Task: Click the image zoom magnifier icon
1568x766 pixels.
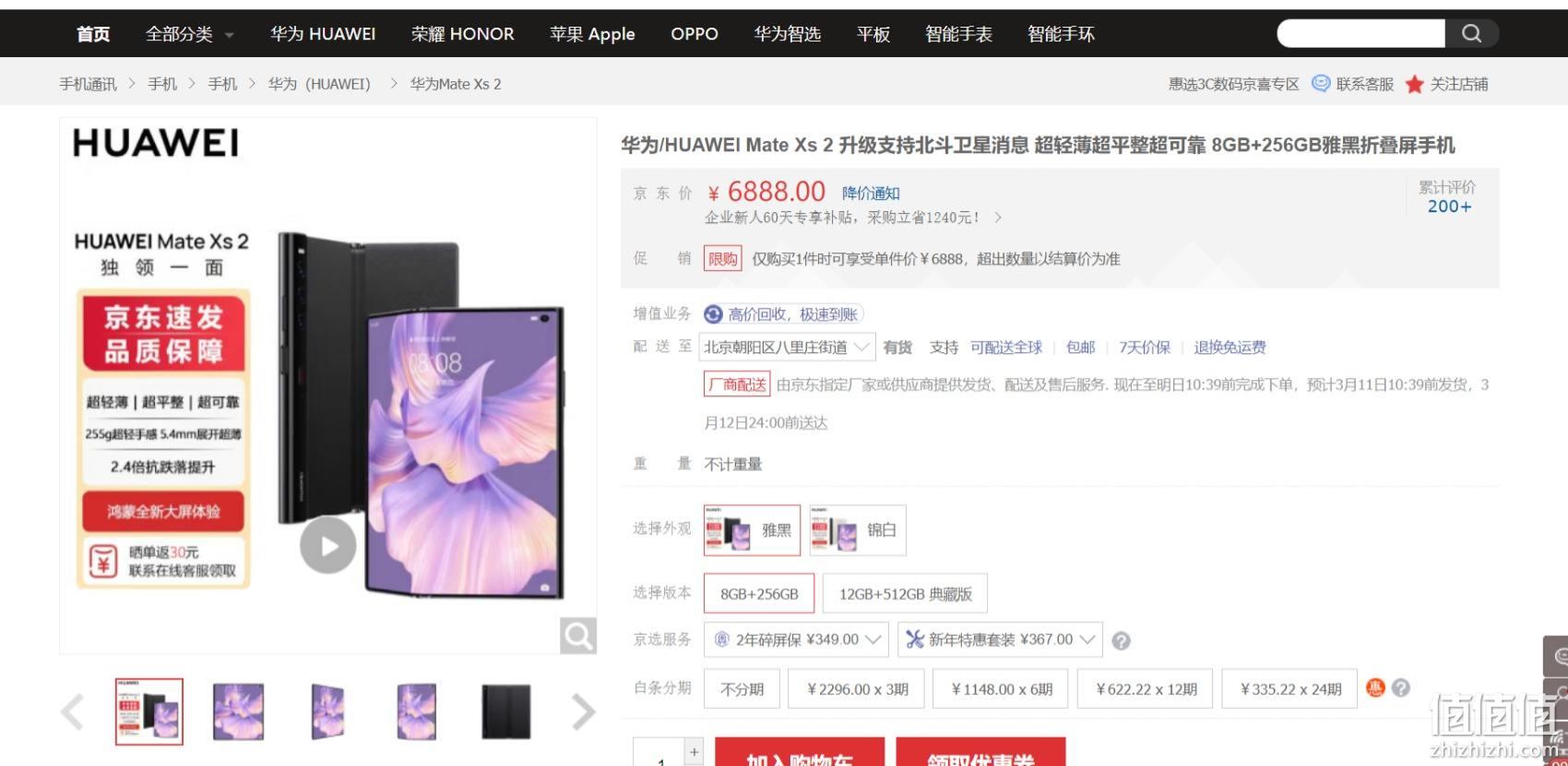Action: point(578,635)
